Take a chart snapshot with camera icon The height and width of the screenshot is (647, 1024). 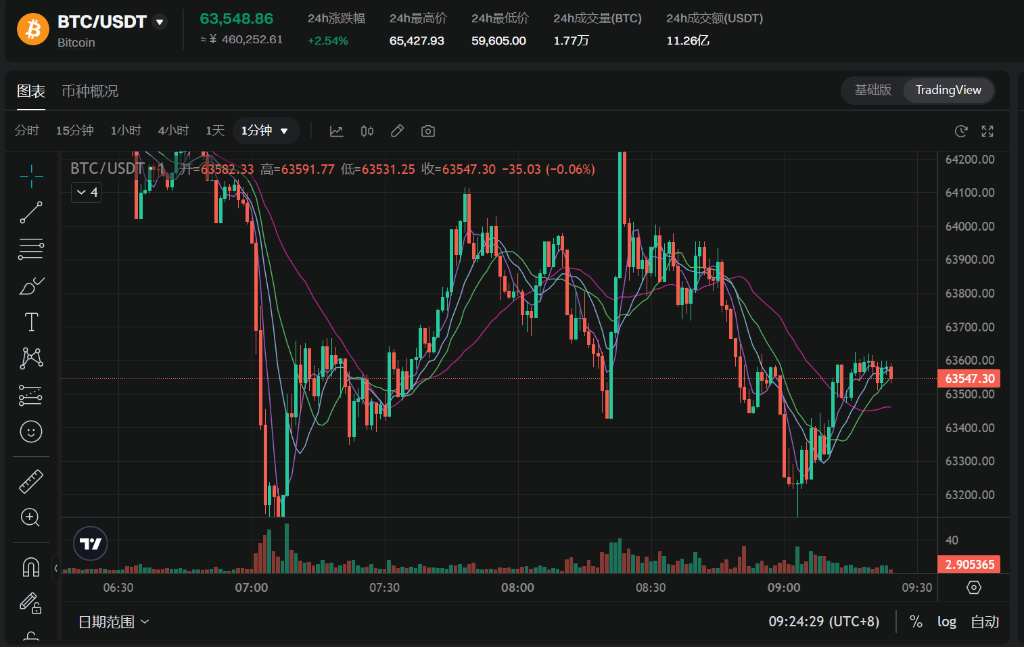(x=428, y=131)
